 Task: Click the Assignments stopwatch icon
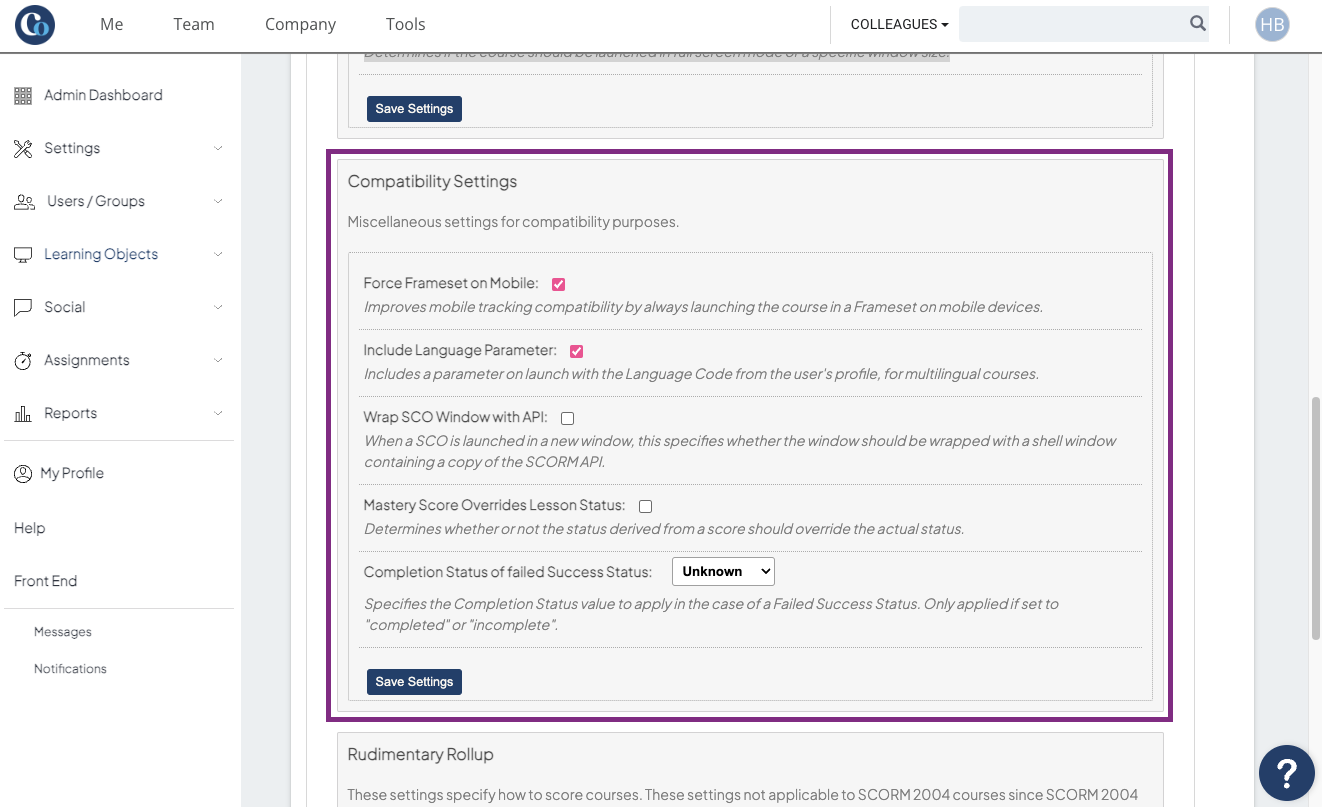[23, 360]
